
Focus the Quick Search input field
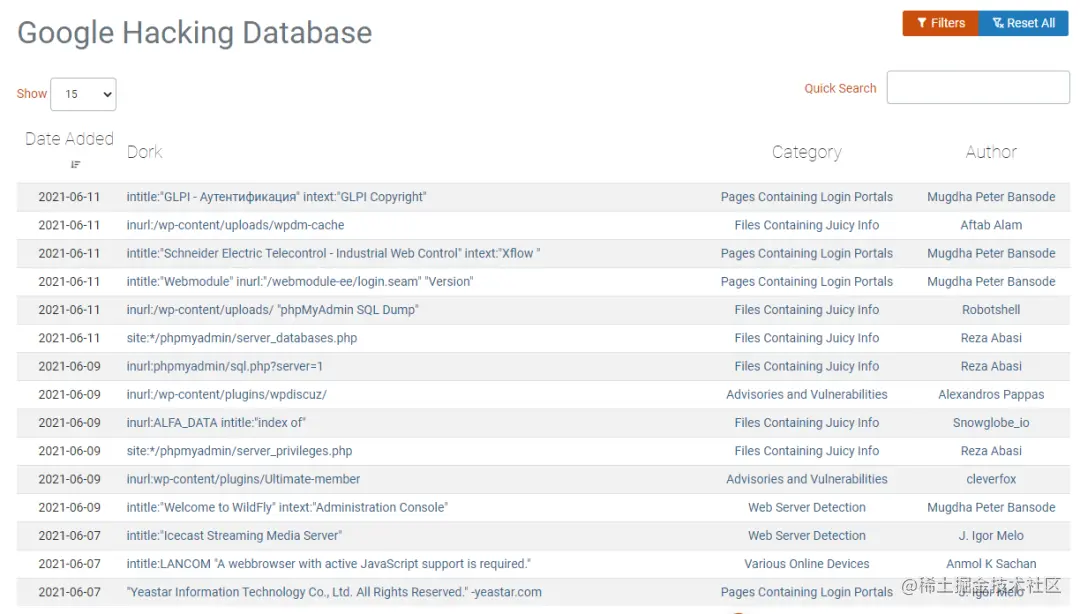[x=978, y=88]
